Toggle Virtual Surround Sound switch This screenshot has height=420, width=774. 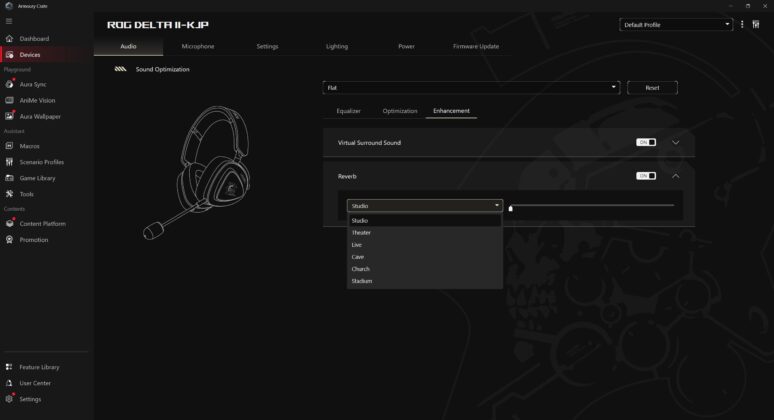coord(646,143)
